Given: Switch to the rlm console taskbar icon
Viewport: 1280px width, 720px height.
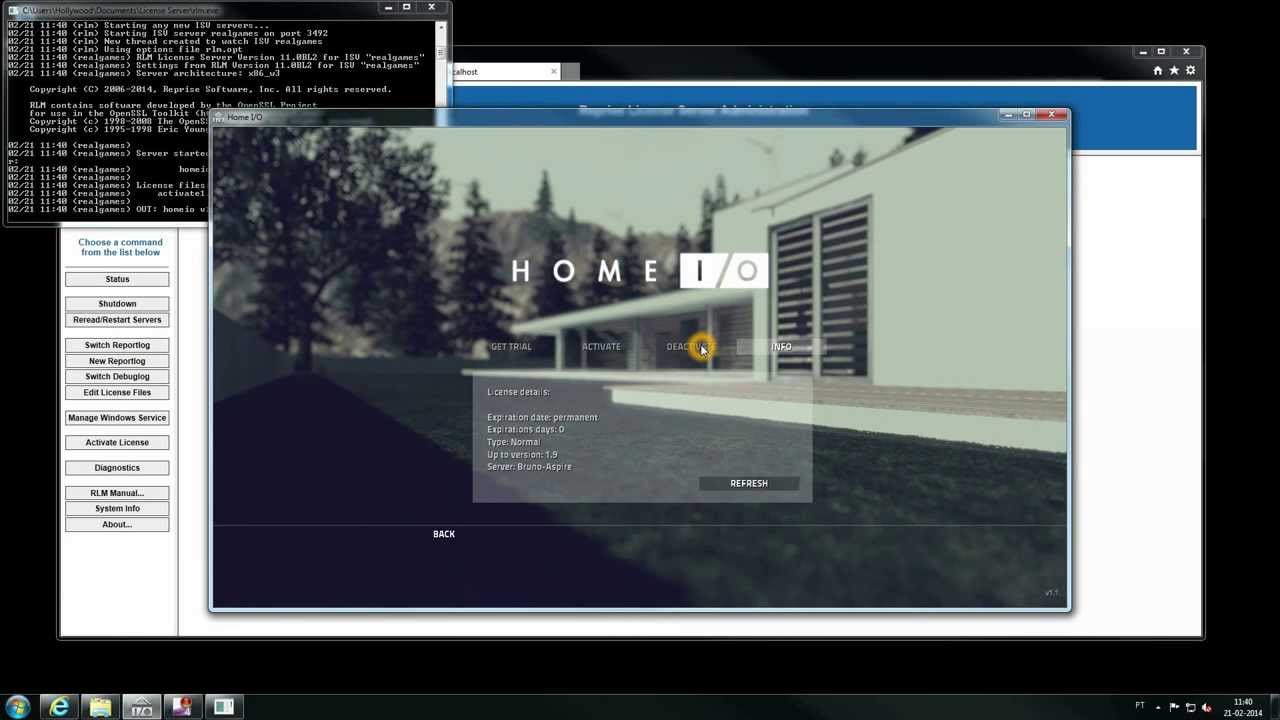Looking at the screenshot, I should (223, 707).
